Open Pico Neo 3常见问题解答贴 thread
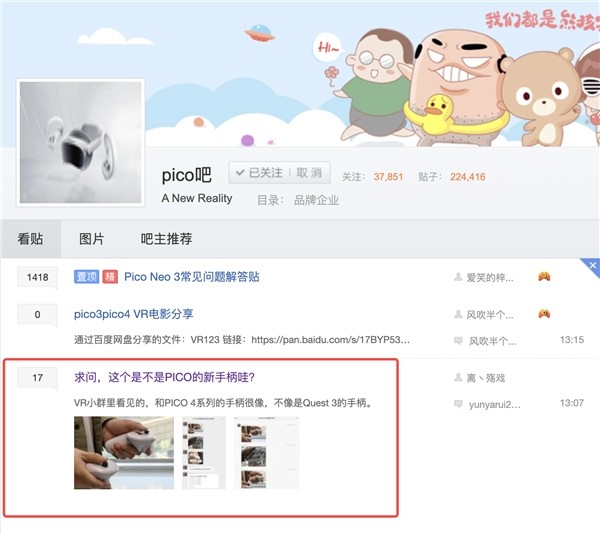Image resolution: width=600 pixels, height=534 pixels. (x=192, y=277)
